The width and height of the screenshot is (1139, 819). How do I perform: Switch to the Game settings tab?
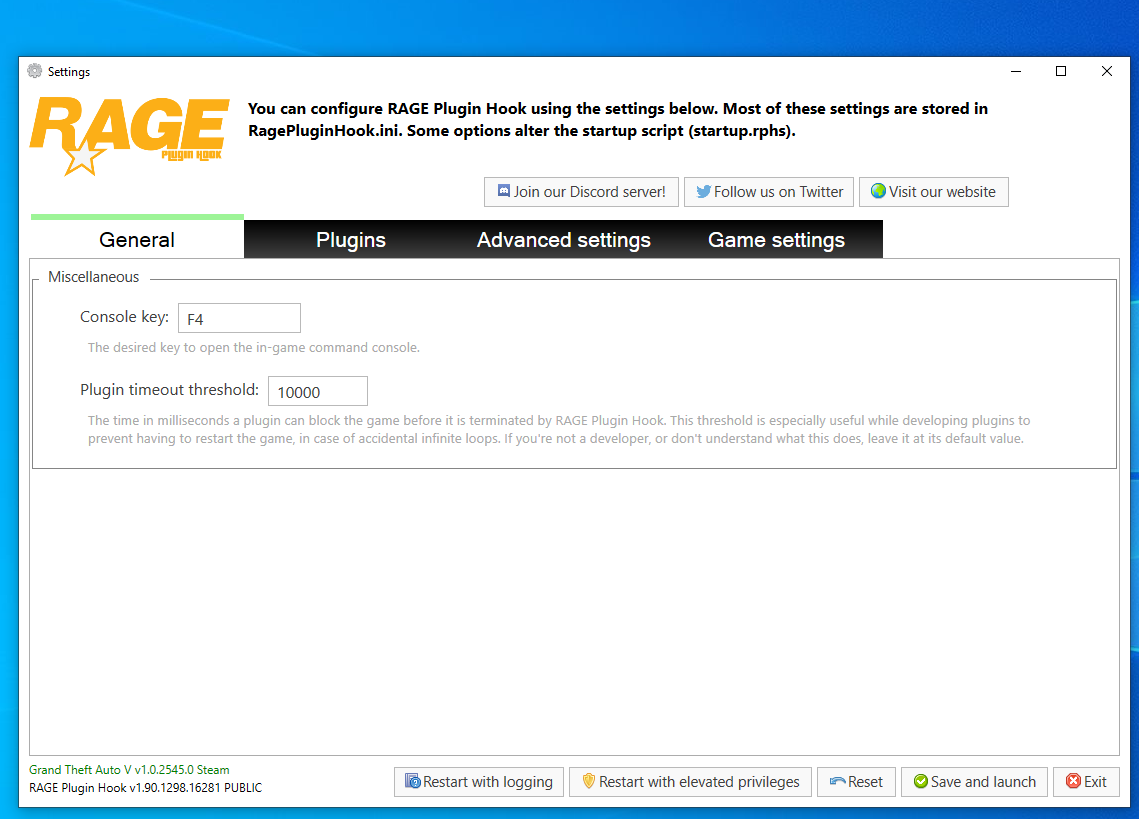(x=777, y=239)
